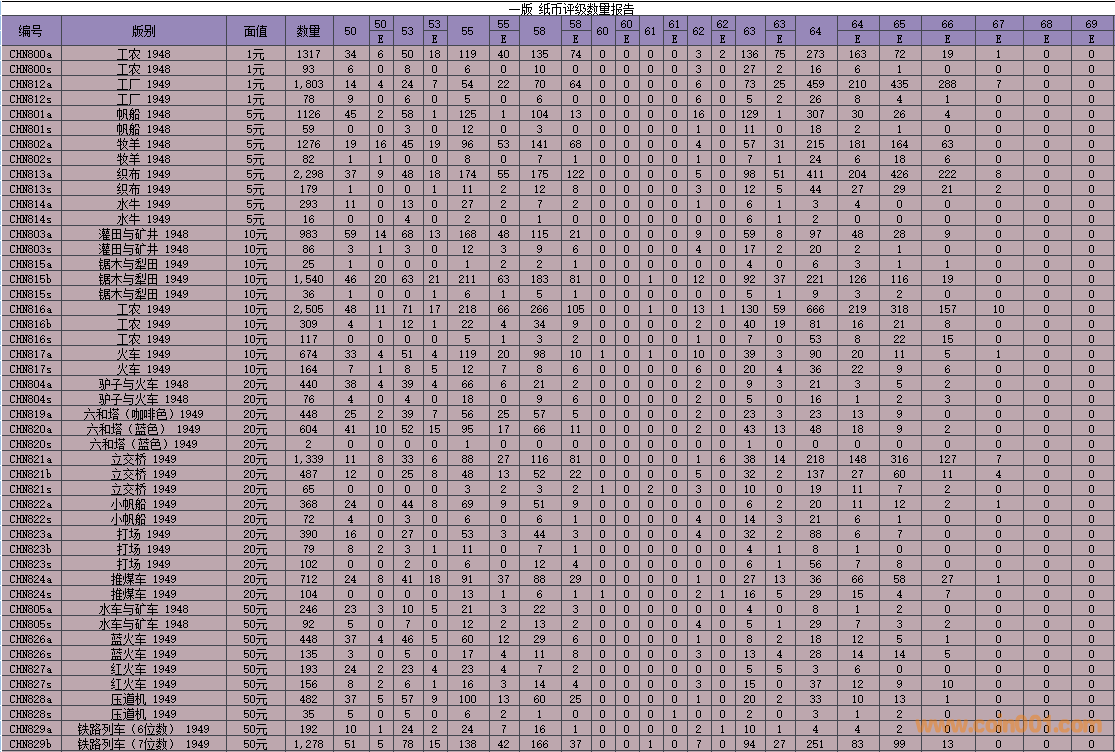The width and height of the screenshot is (1115, 752).
Task: Select the code cell CHN827s
Action: click(x=31, y=684)
